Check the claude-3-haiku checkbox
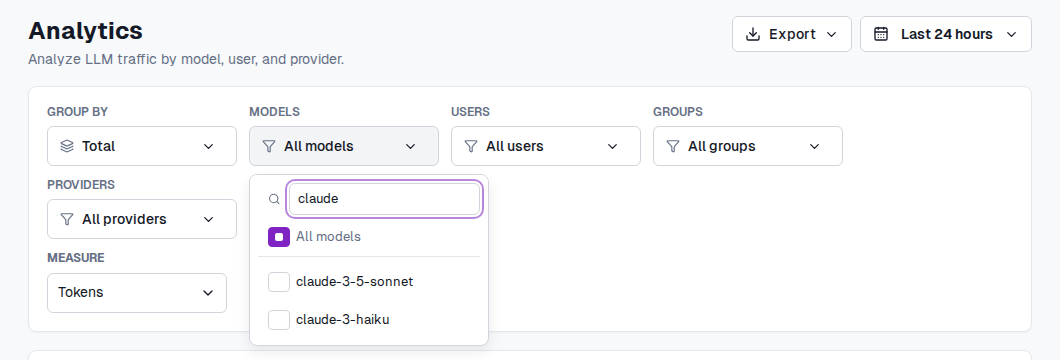1060x360 pixels. click(x=279, y=319)
